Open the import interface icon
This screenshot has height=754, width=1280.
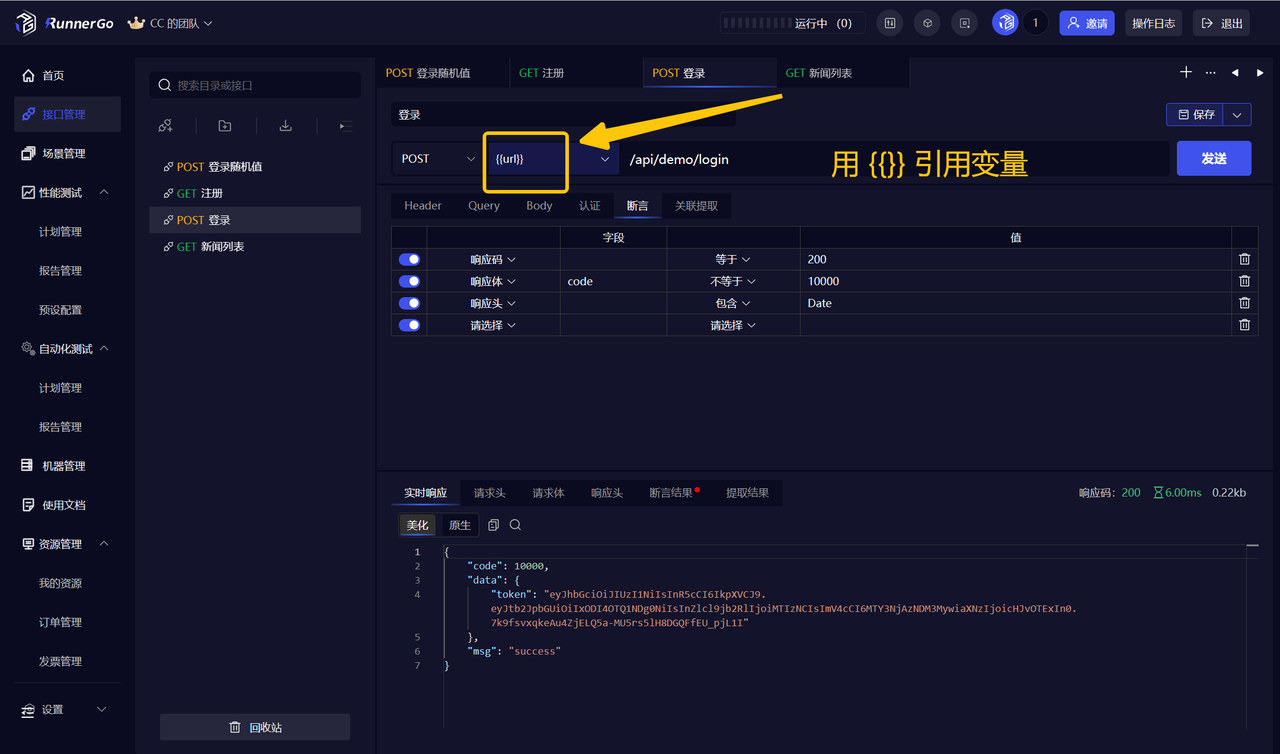click(284, 125)
